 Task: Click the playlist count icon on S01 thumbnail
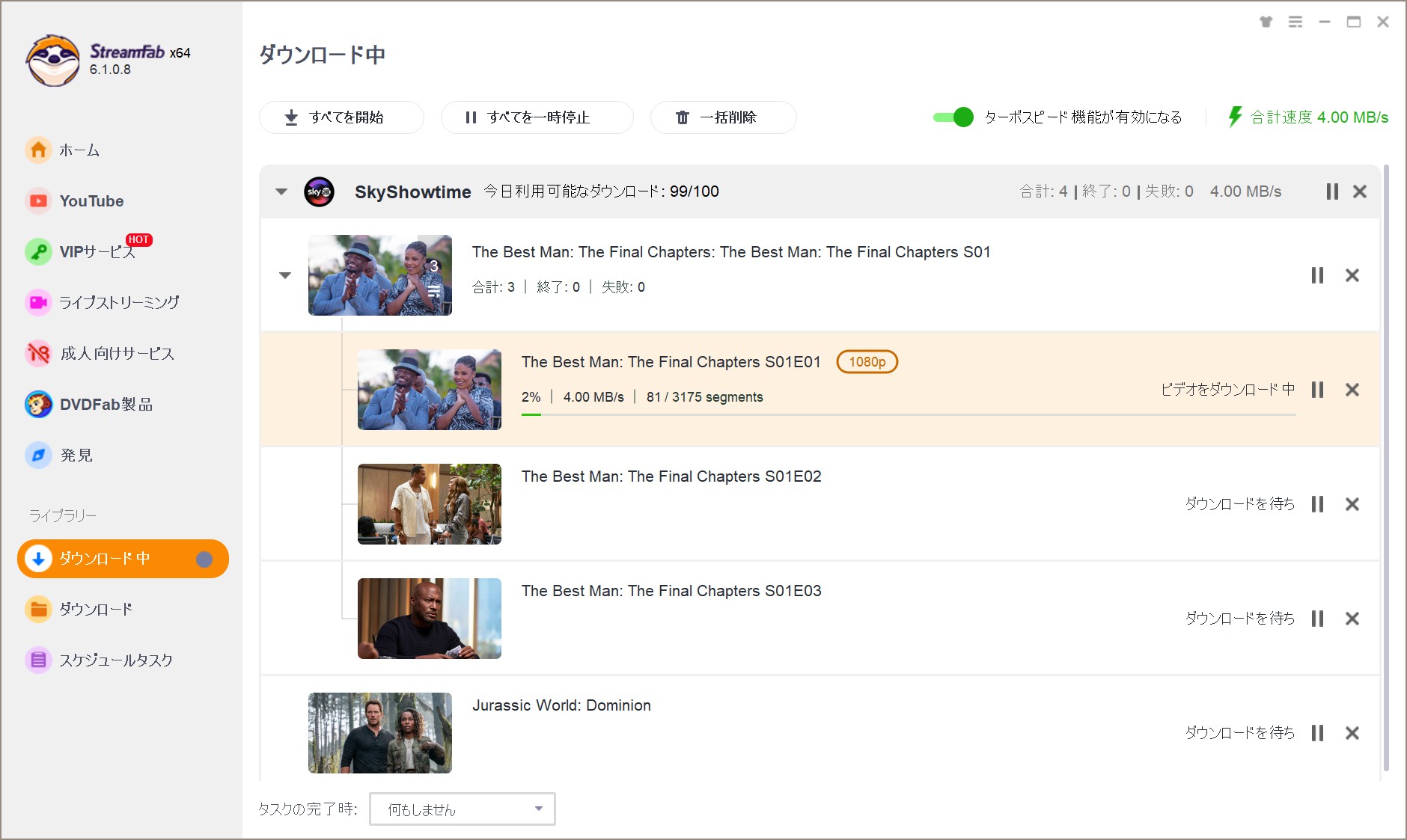click(434, 291)
